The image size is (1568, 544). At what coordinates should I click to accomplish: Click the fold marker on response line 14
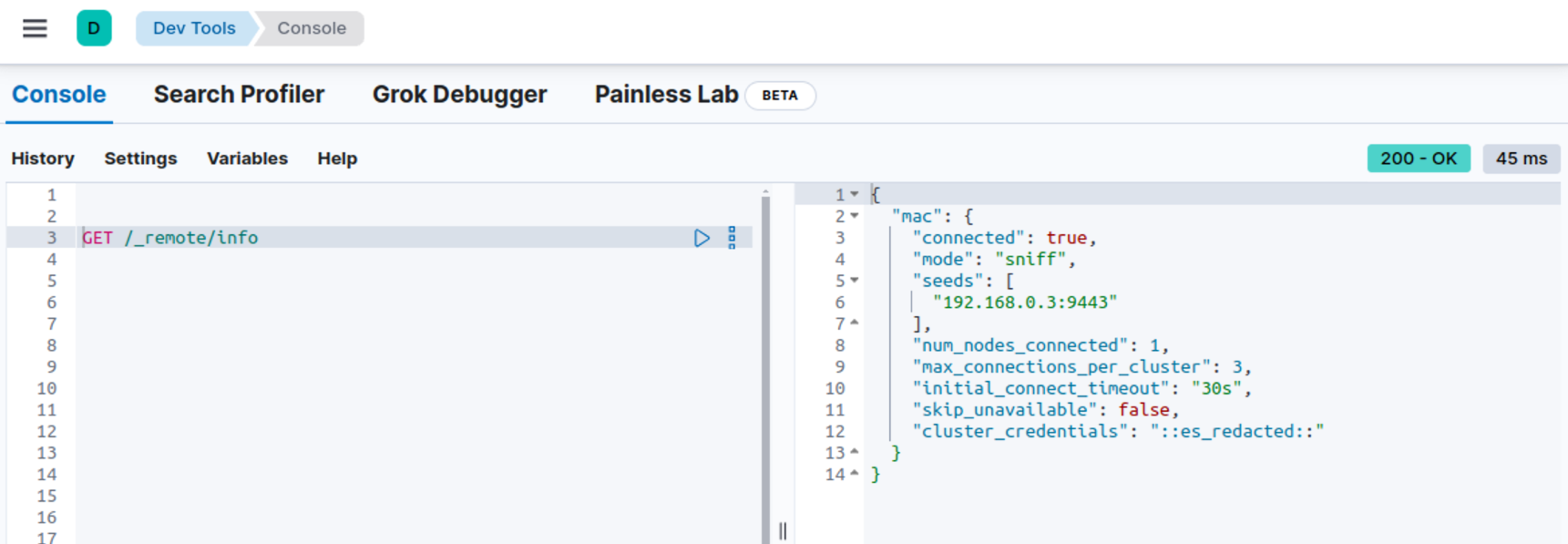[x=855, y=474]
